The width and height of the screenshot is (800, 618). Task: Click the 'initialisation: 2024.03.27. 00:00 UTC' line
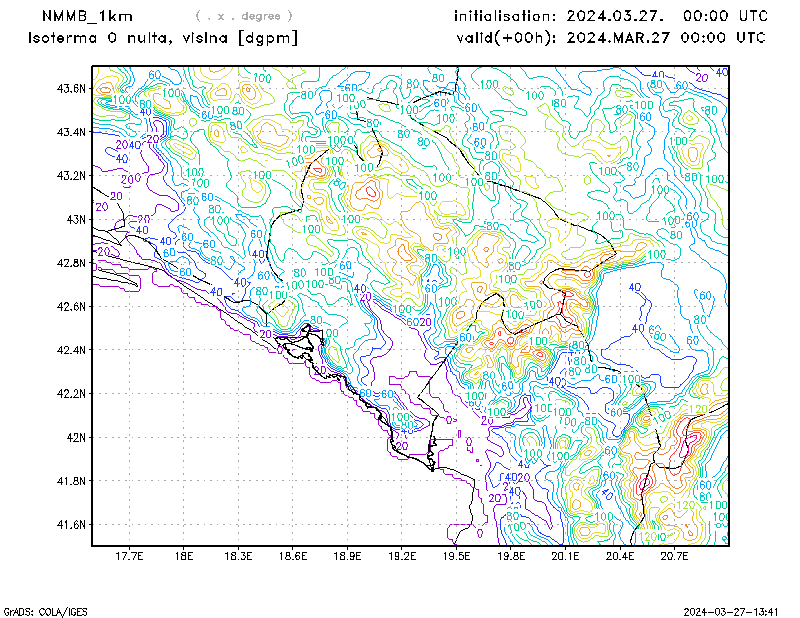coord(611,16)
